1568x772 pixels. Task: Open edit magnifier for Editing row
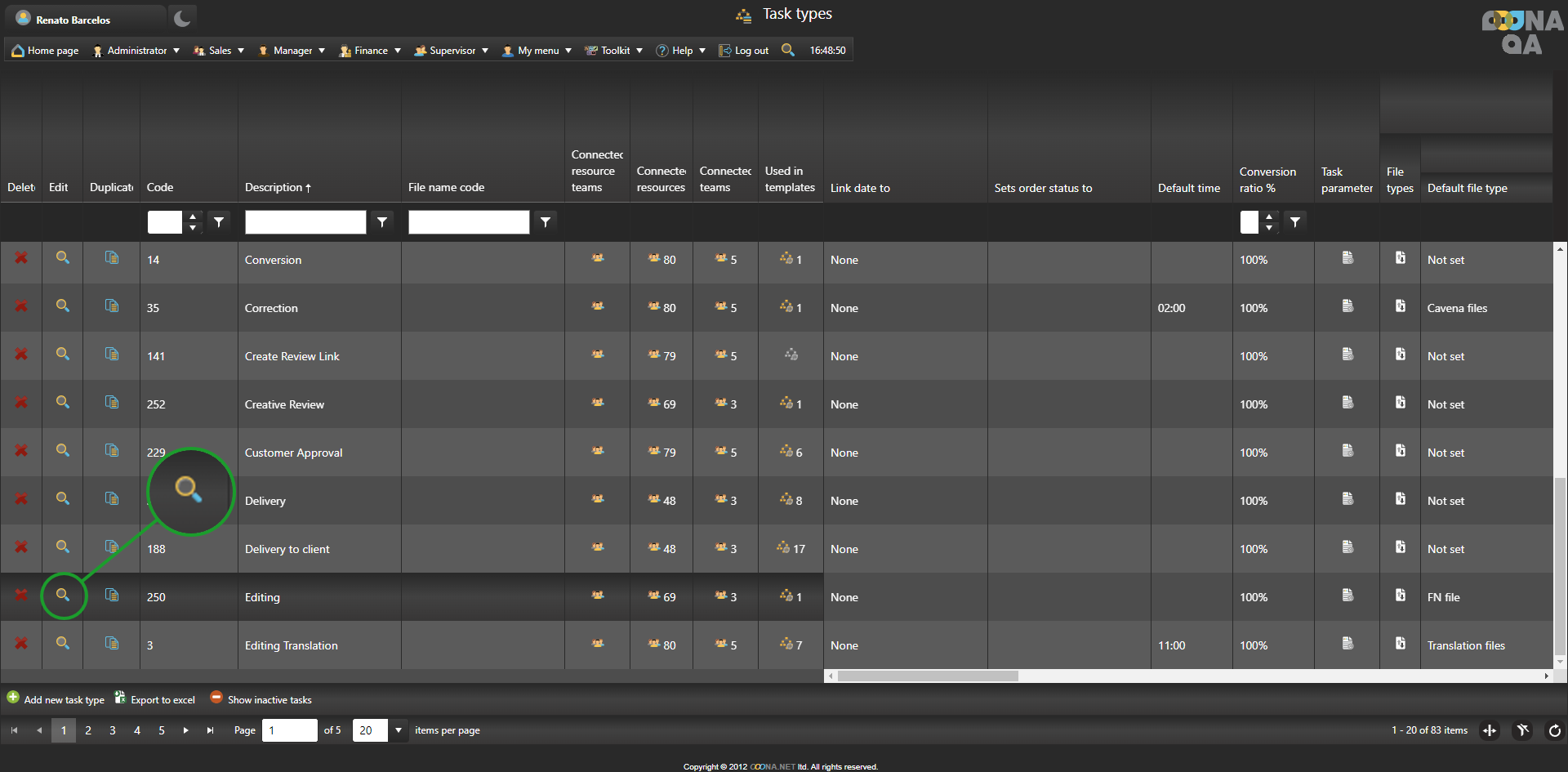point(62,596)
